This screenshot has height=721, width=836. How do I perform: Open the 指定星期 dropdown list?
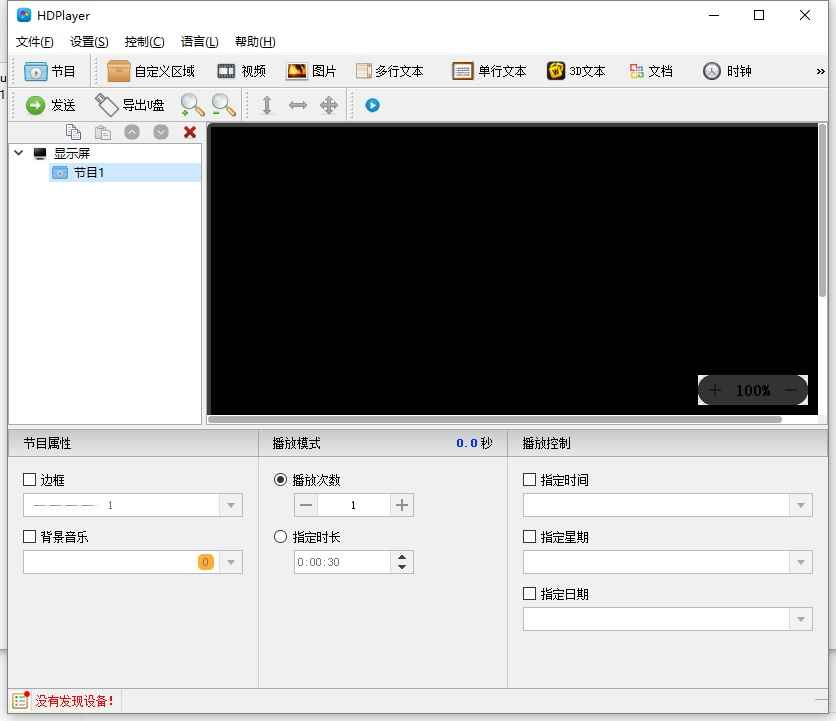click(x=800, y=562)
